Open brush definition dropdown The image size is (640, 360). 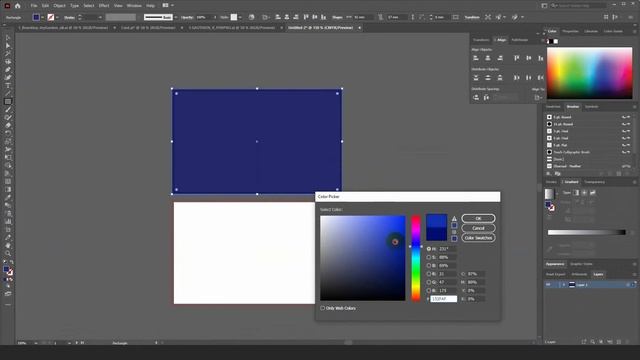176,17
